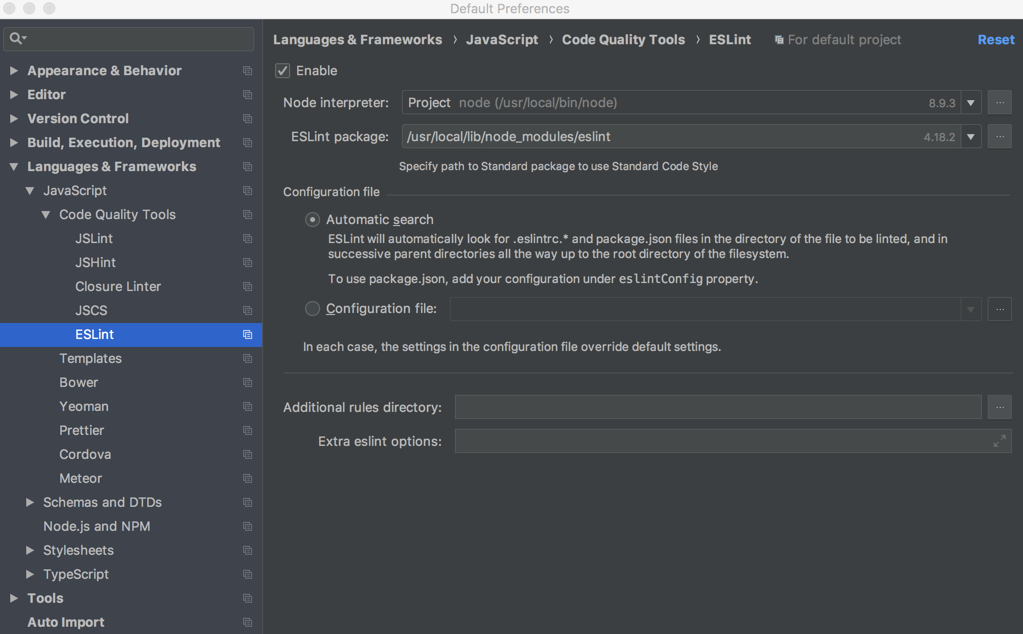Click the project-level icon beside Appearance & Behavior
The height and width of the screenshot is (634, 1023).
point(247,70)
